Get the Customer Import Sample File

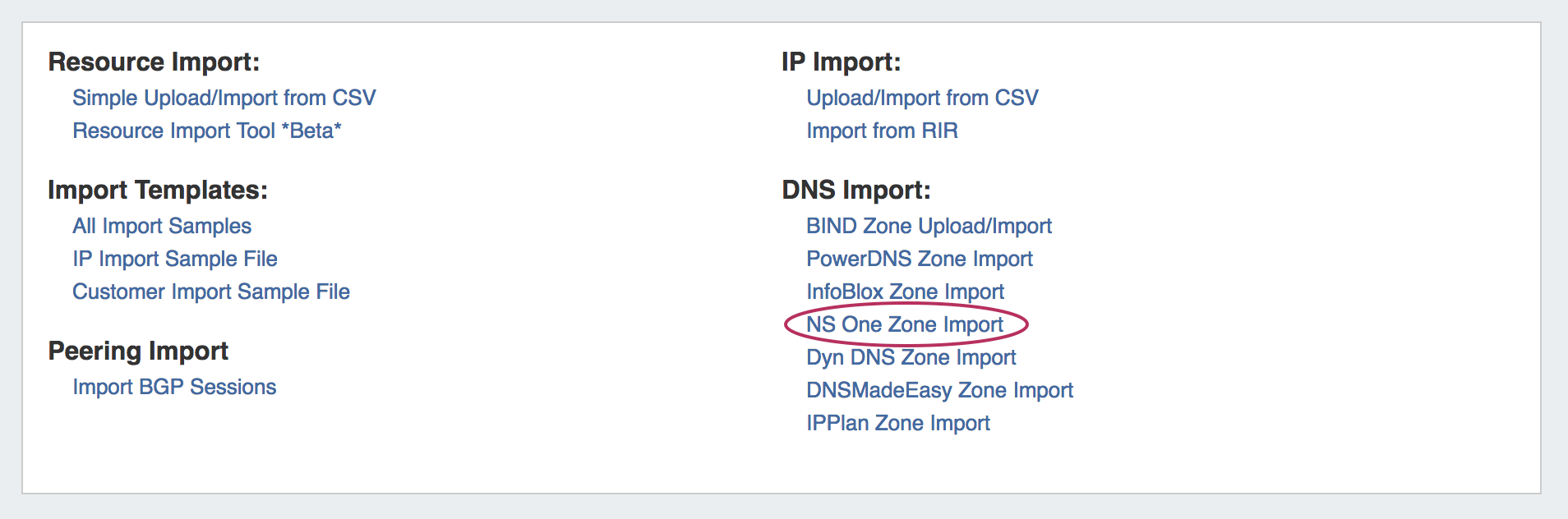210,292
